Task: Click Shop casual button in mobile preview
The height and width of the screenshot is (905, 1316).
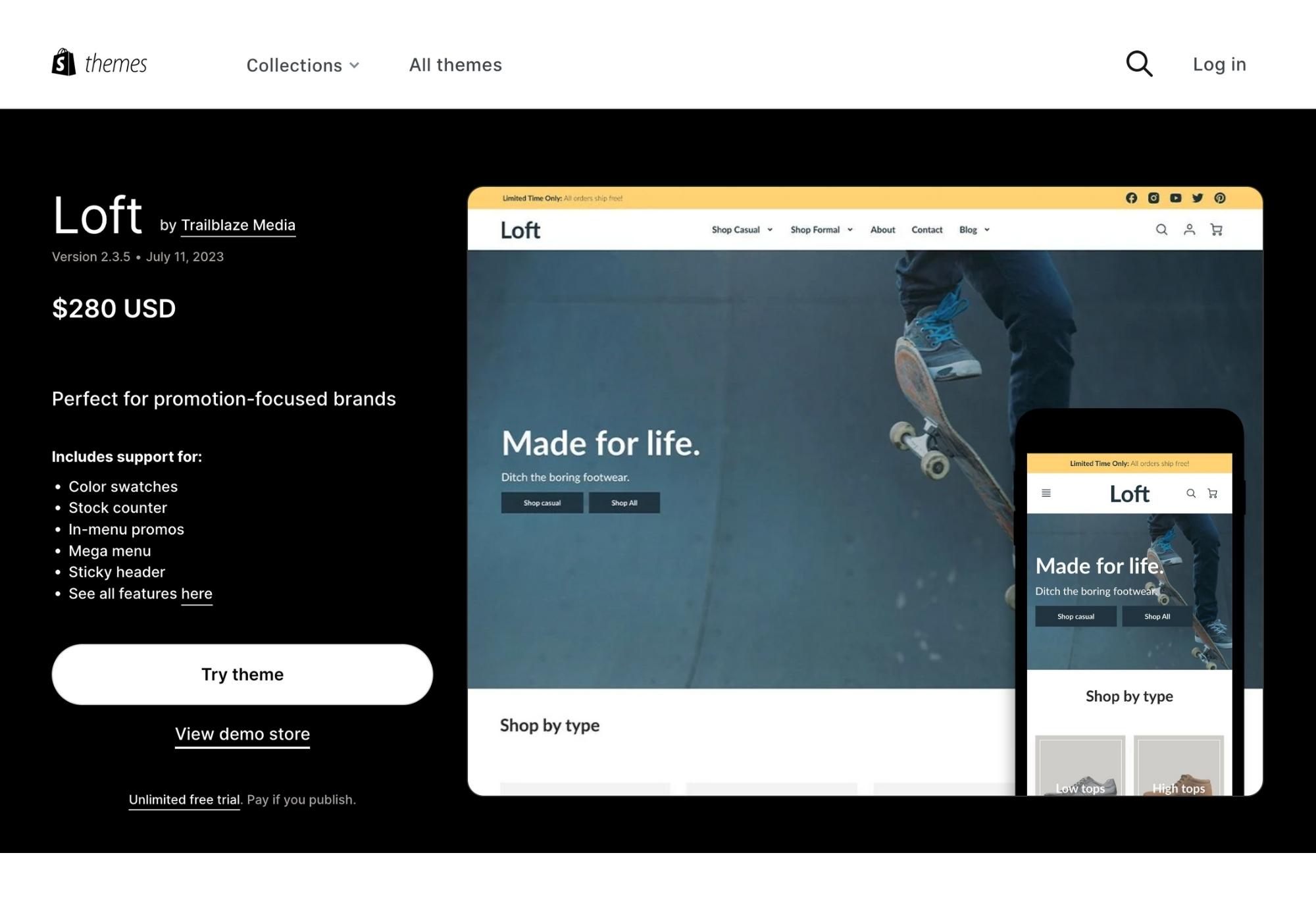Action: click(1076, 617)
